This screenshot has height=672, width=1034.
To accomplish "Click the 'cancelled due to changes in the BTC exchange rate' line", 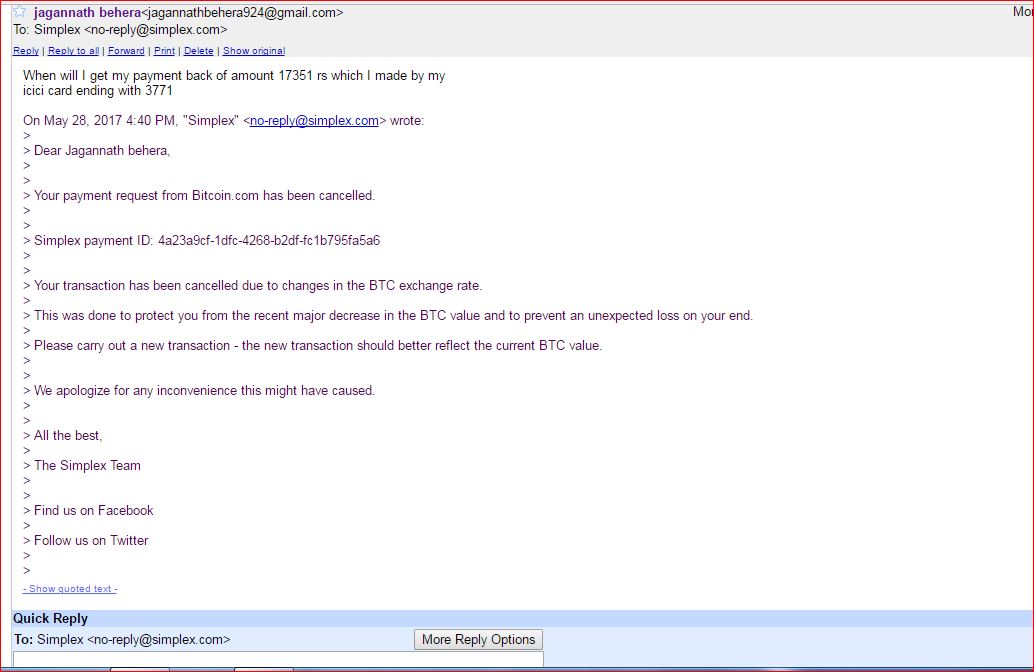I will (x=258, y=286).
